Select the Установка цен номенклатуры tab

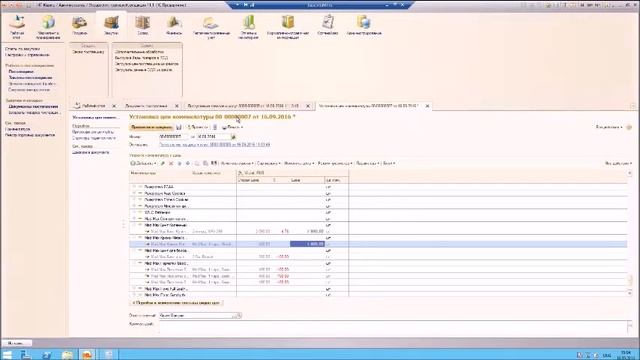(369, 106)
